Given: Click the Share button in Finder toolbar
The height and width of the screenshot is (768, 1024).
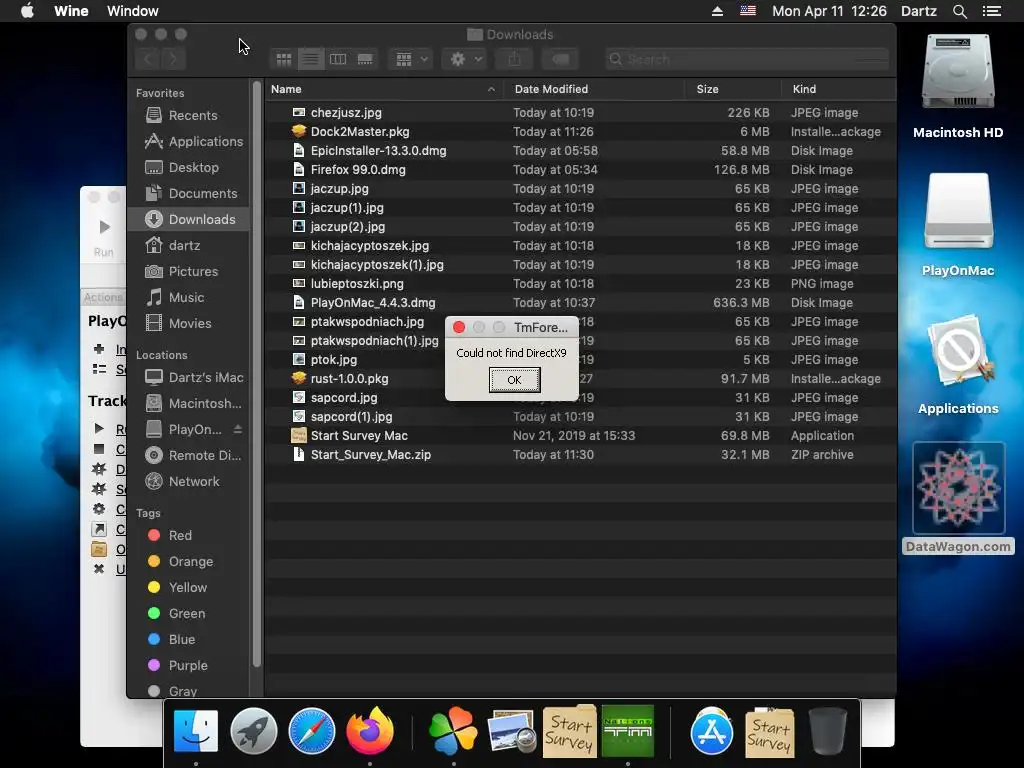Looking at the screenshot, I should [515, 59].
